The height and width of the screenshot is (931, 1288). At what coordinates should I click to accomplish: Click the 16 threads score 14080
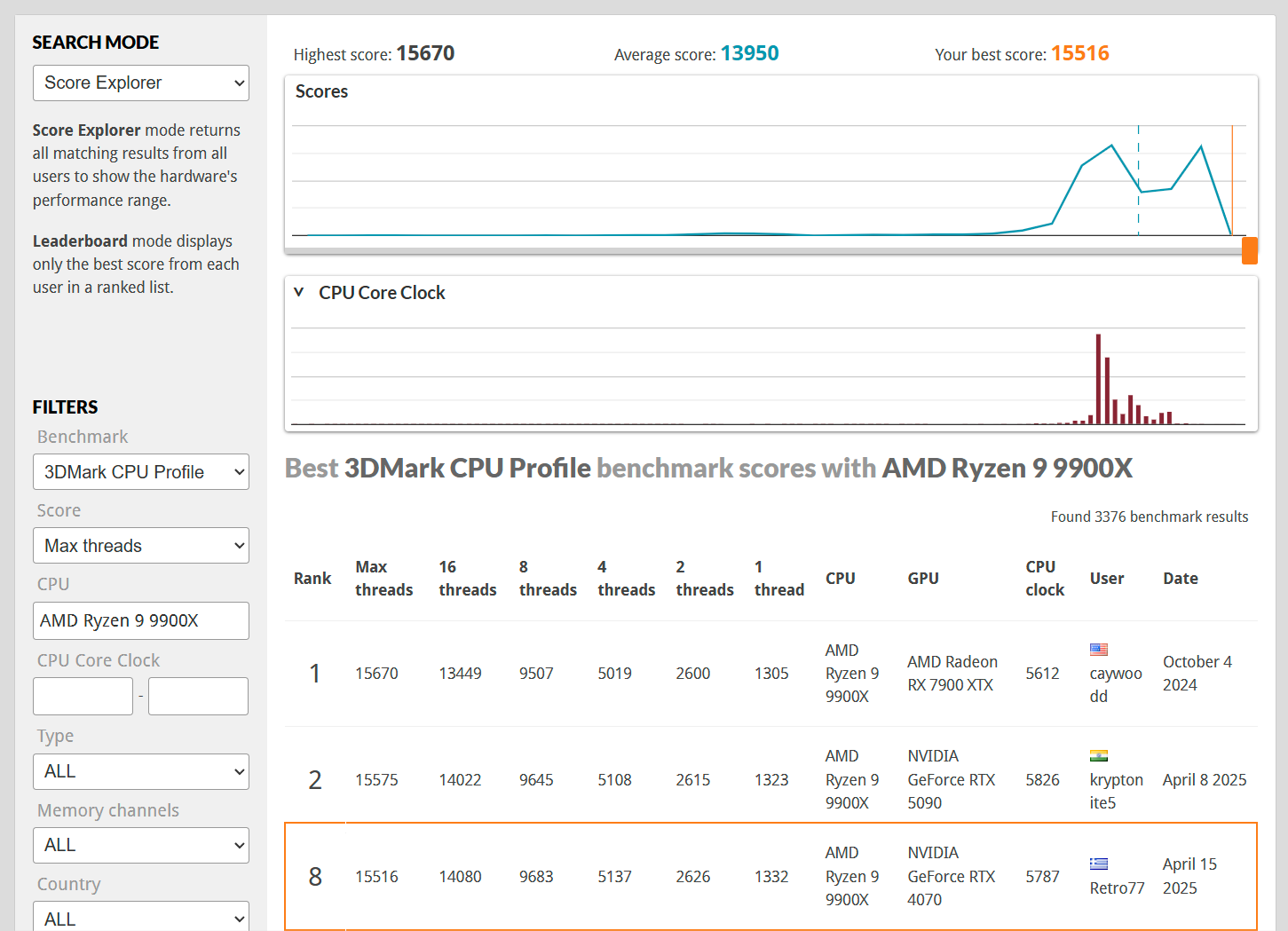460,877
